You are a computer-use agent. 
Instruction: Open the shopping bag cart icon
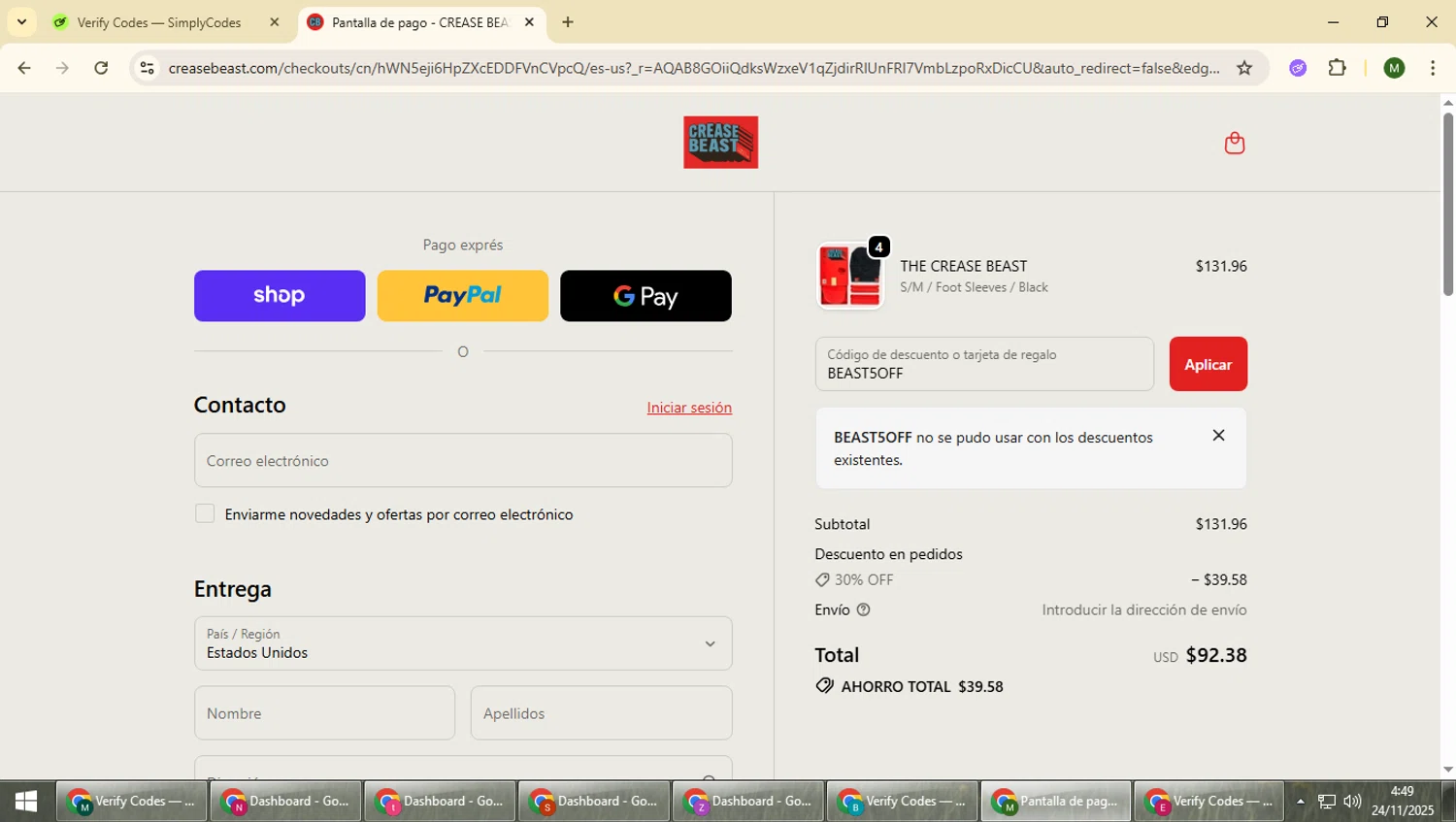(x=1235, y=144)
